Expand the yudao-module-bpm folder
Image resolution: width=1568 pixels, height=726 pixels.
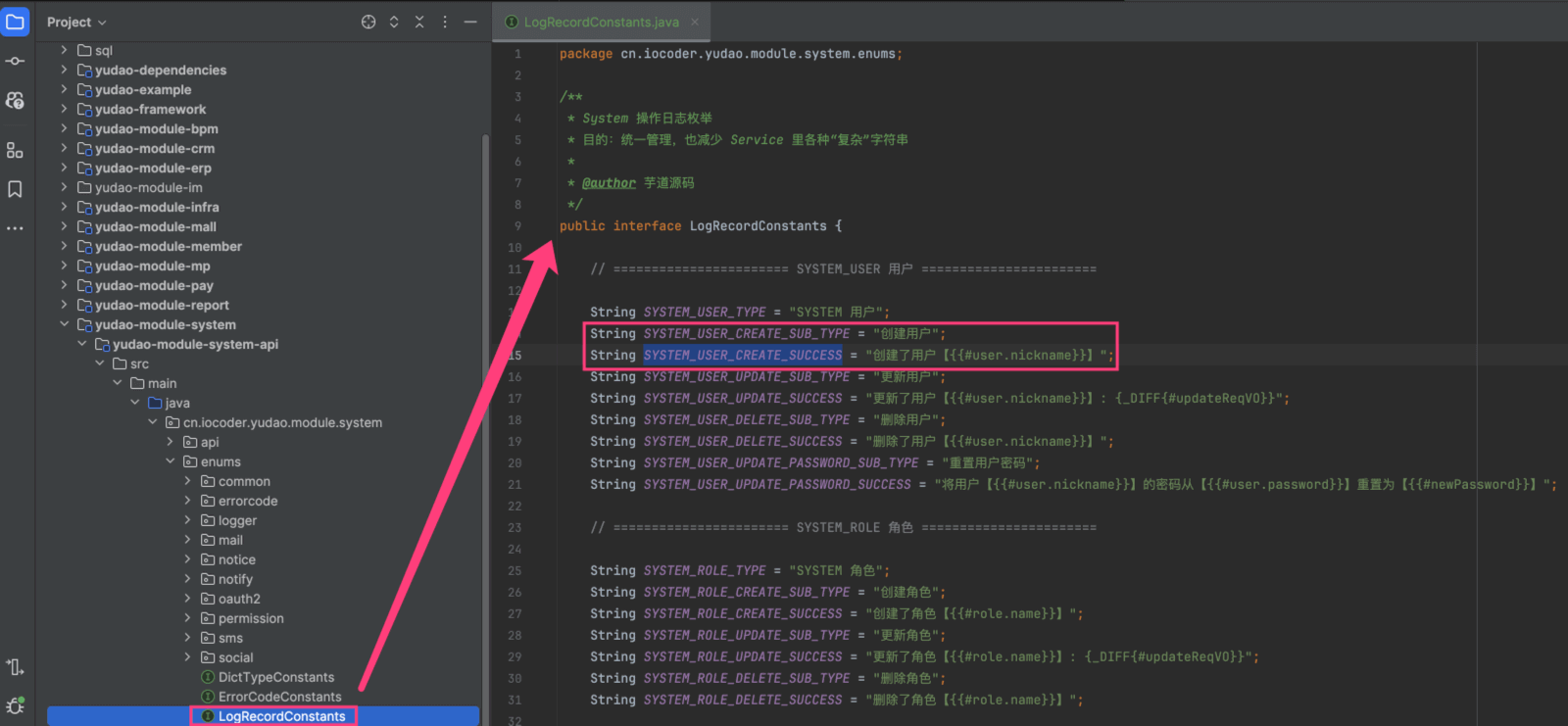[x=65, y=128]
